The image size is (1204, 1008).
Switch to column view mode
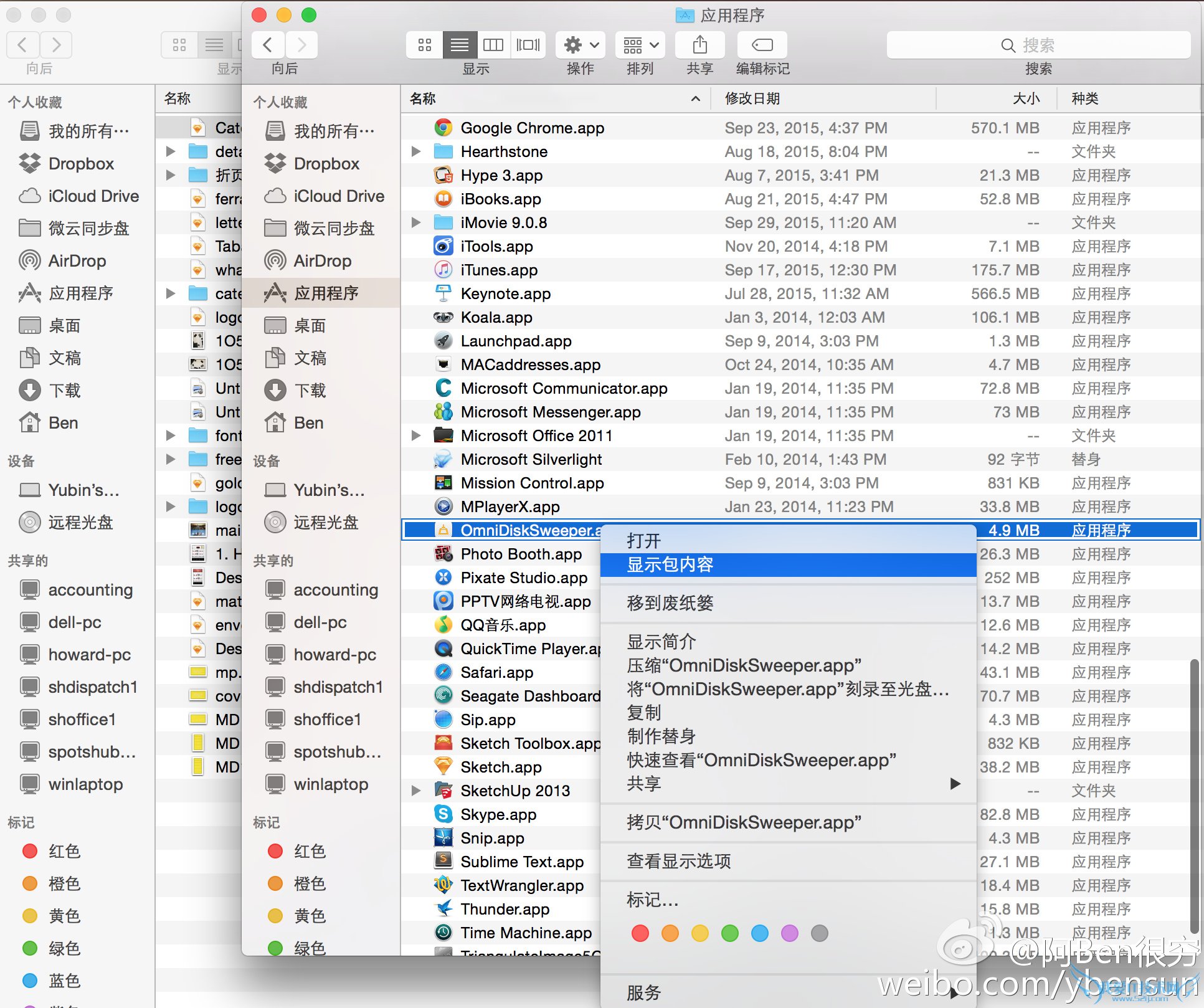tap(493, 45)
